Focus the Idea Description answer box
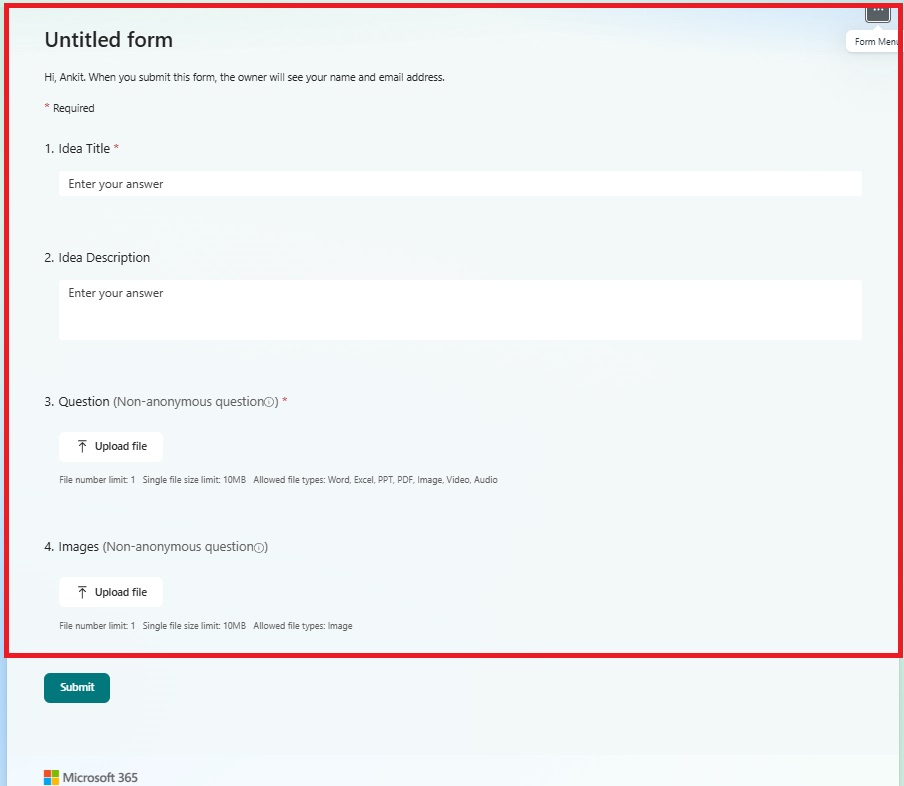904x786 pixels. click(x=460, y=309)
